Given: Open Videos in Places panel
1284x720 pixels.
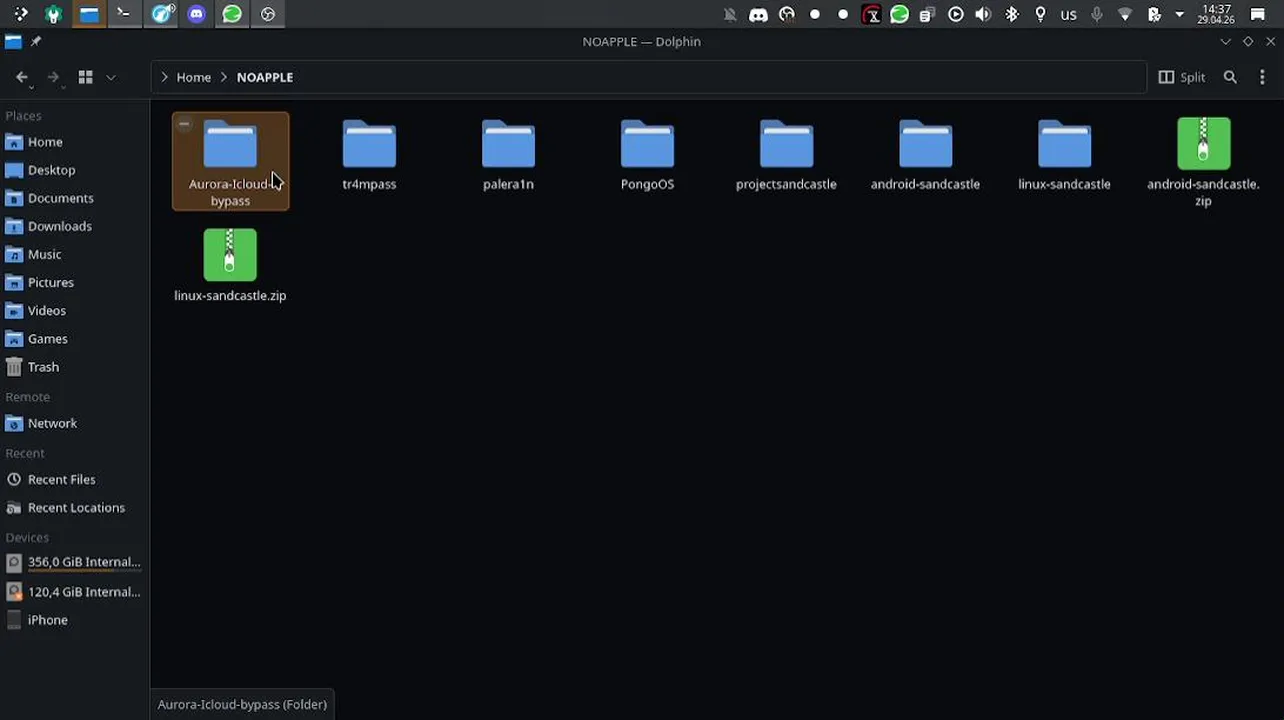Looking at the screenshot, I should click(x=75, y=310).
